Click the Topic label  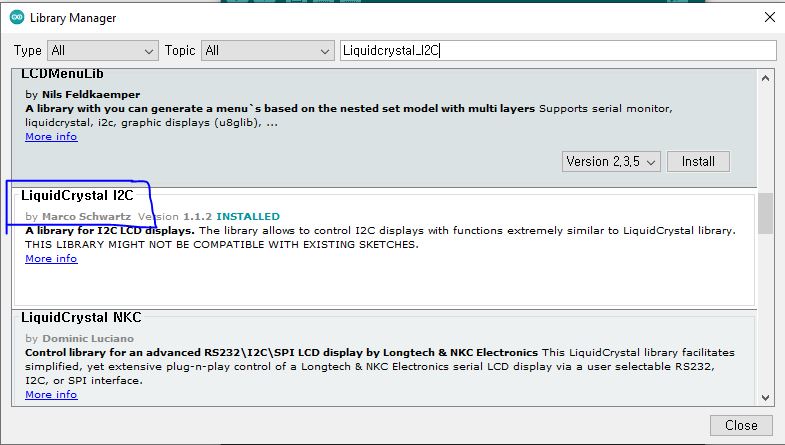point(180,51)
